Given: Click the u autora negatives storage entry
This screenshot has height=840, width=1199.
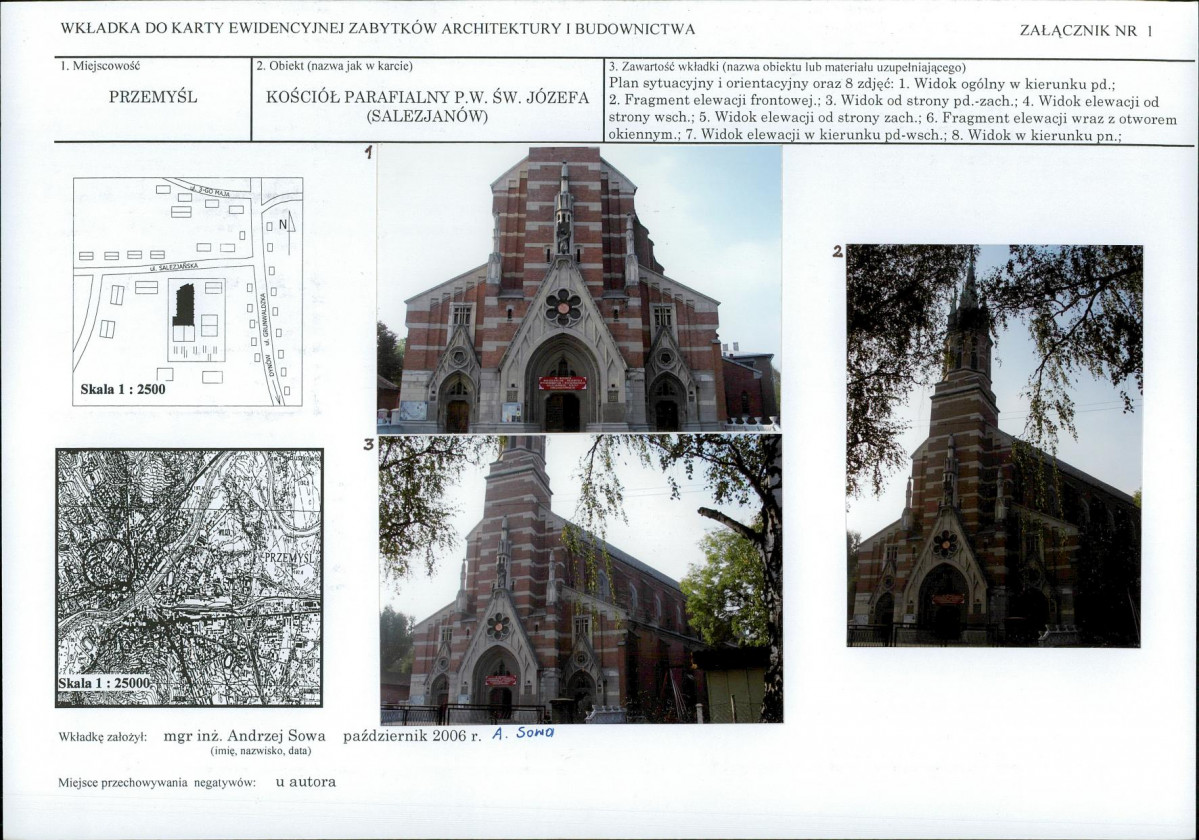Looking at the screenshot, I should [306, 782].
